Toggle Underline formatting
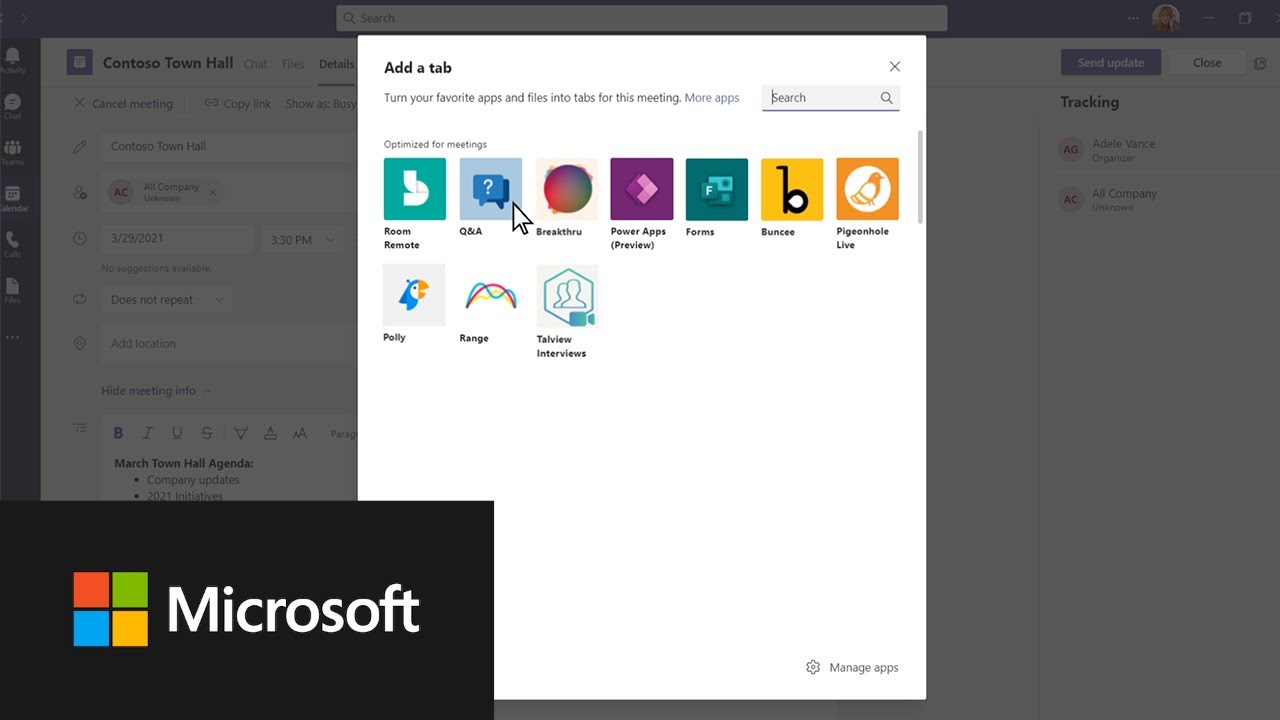Screen dimensions: 1280x720 click(177, 433)
